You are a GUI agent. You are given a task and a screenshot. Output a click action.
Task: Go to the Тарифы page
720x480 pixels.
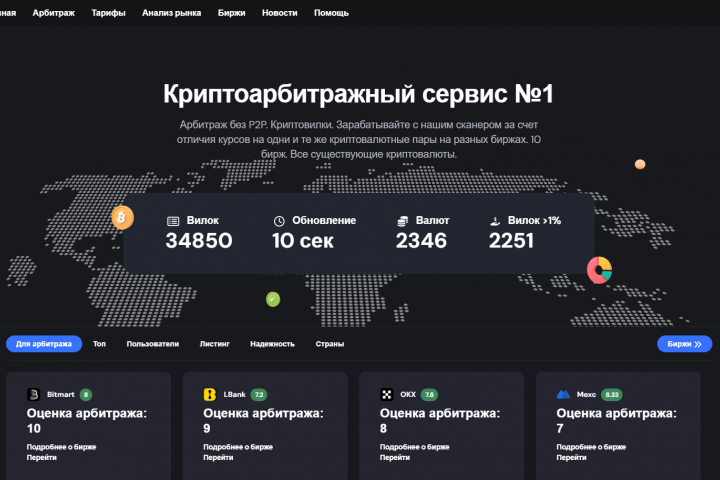click(108, 13)
